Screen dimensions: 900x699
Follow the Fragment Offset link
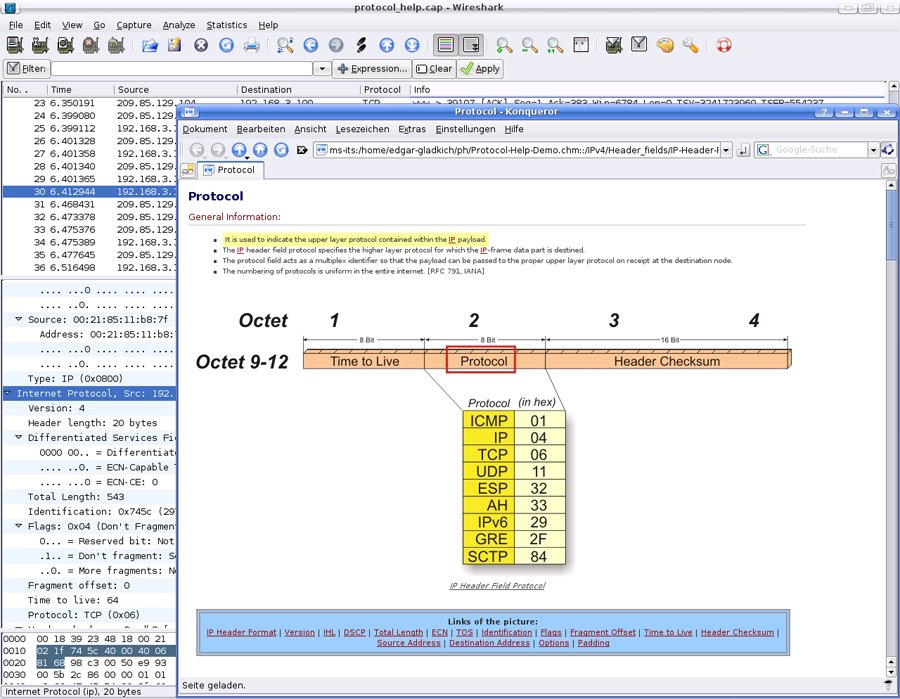tap(603, 632)
